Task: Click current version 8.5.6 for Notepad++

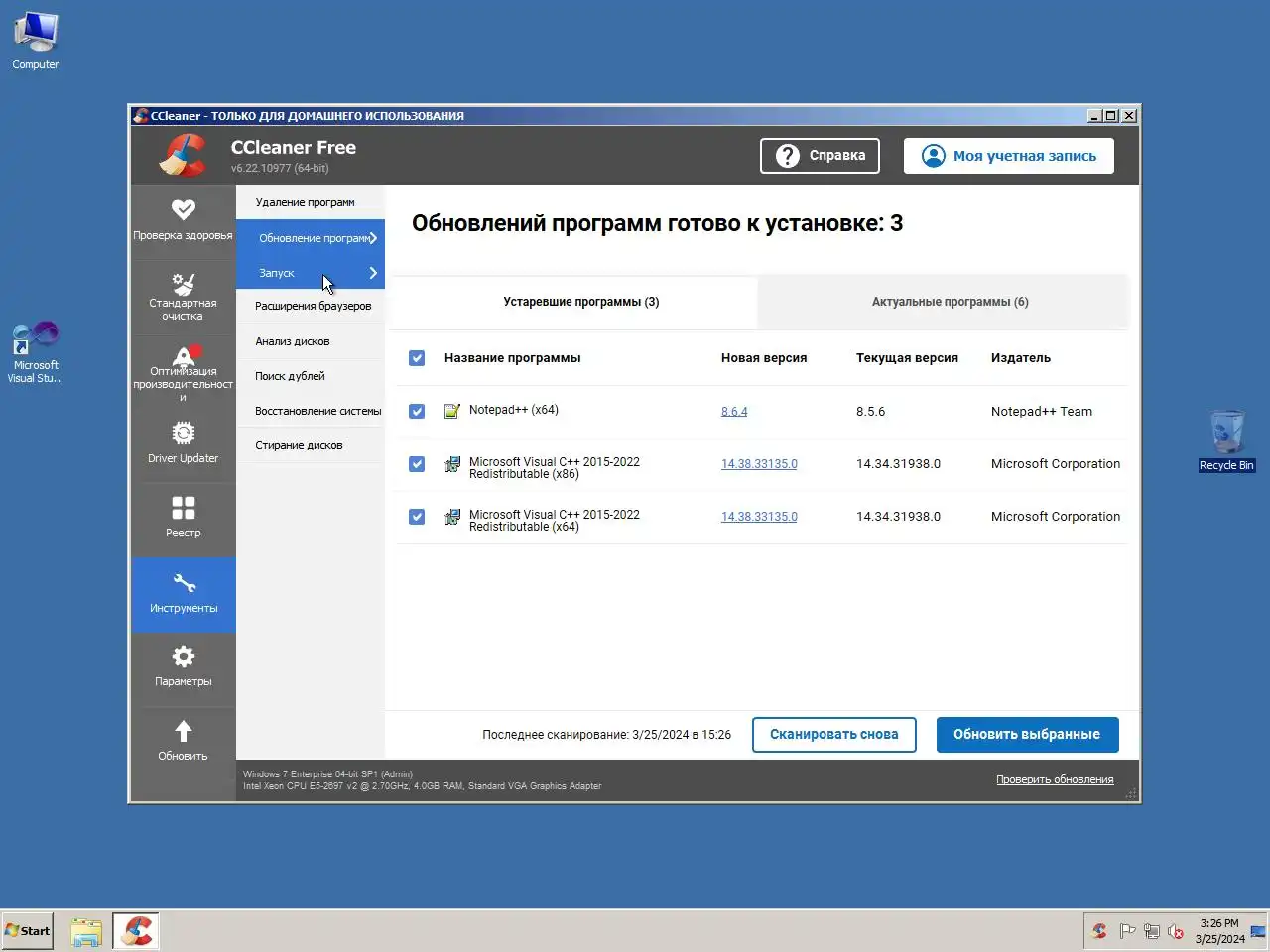Action: pyautogui.click(x=870, y=412)
